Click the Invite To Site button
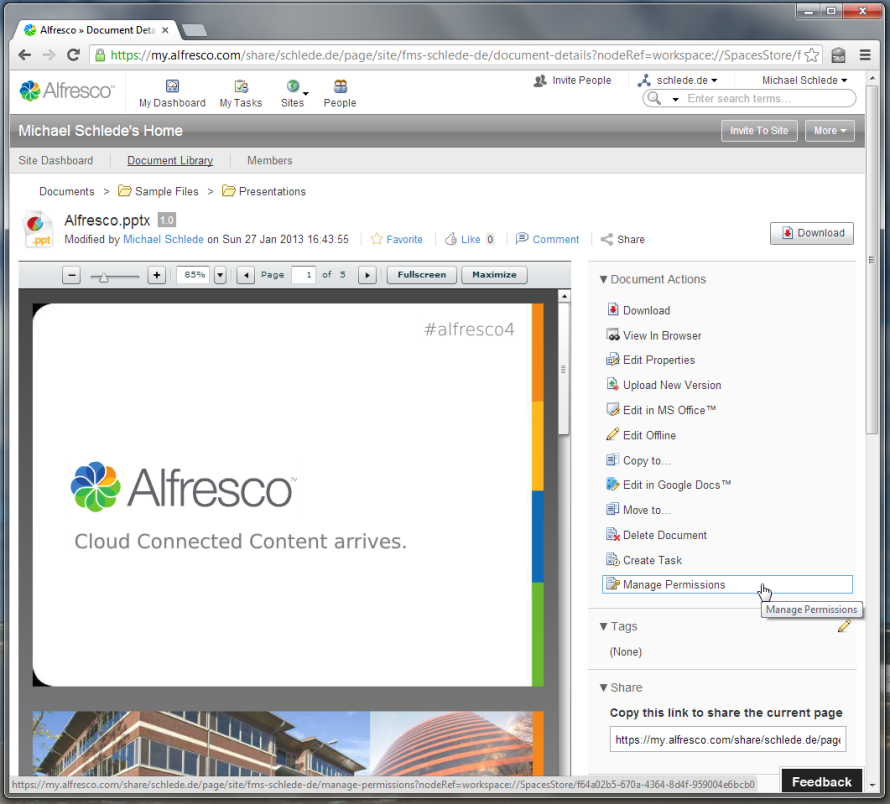This screenshot has height=804, width=890. pyautogui.click(x=759, y=131)
